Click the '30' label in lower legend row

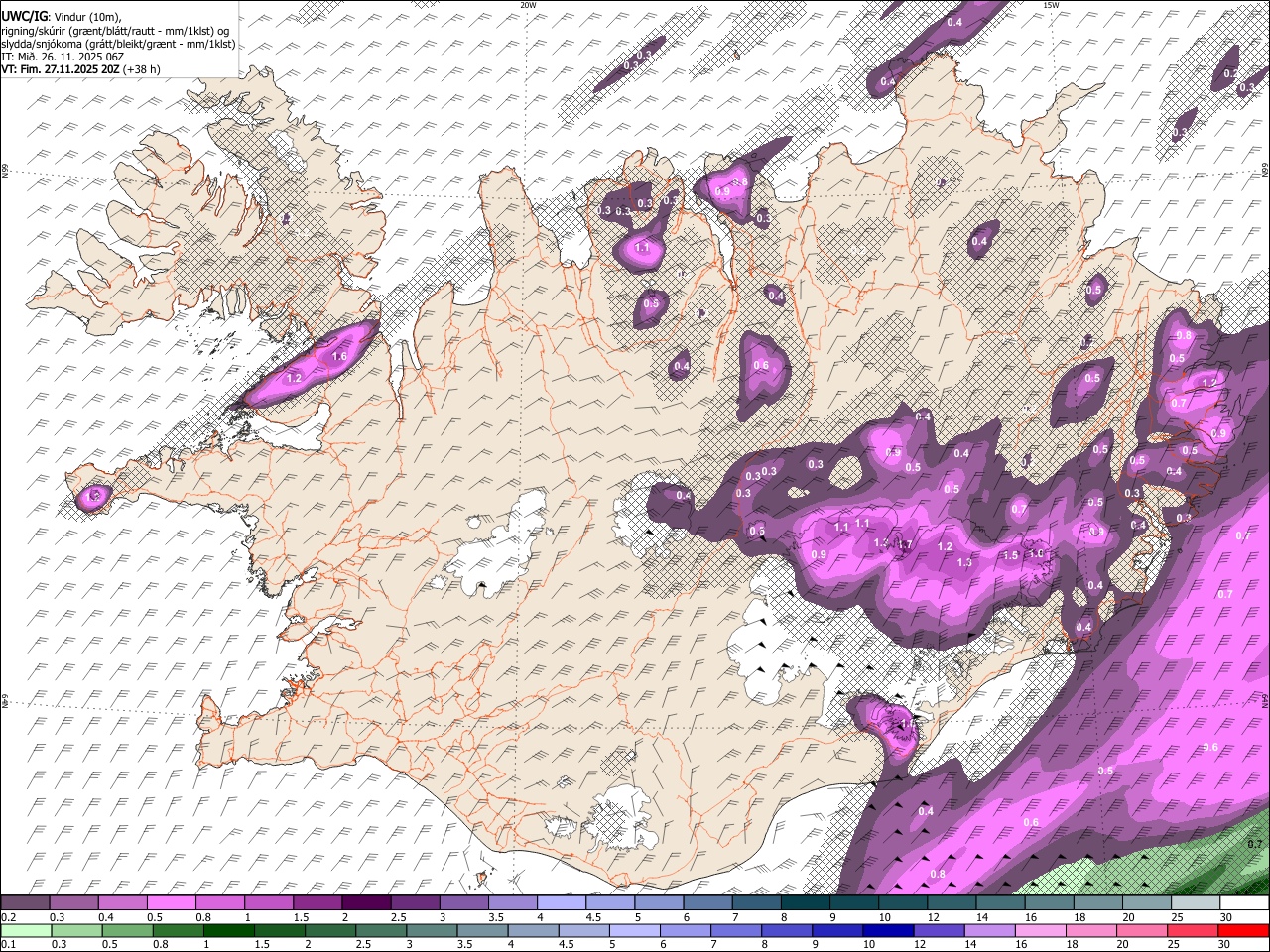(x=1226, y=944)
